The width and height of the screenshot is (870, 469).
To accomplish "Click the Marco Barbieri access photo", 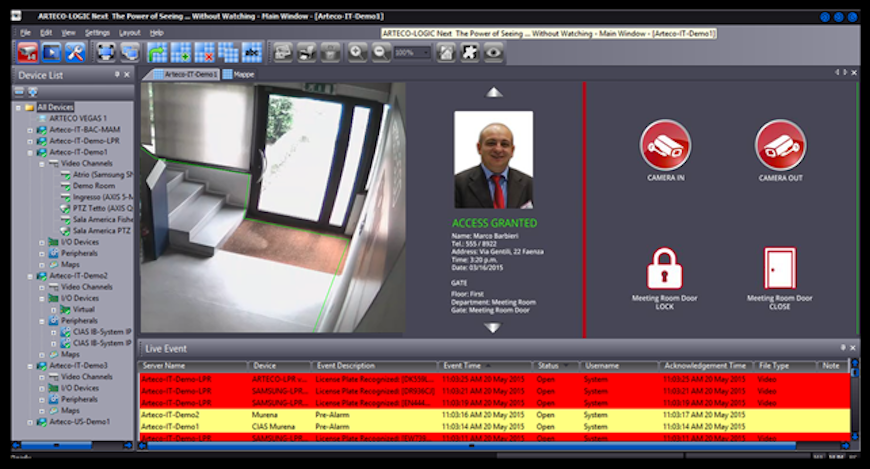I will [493, 160].
